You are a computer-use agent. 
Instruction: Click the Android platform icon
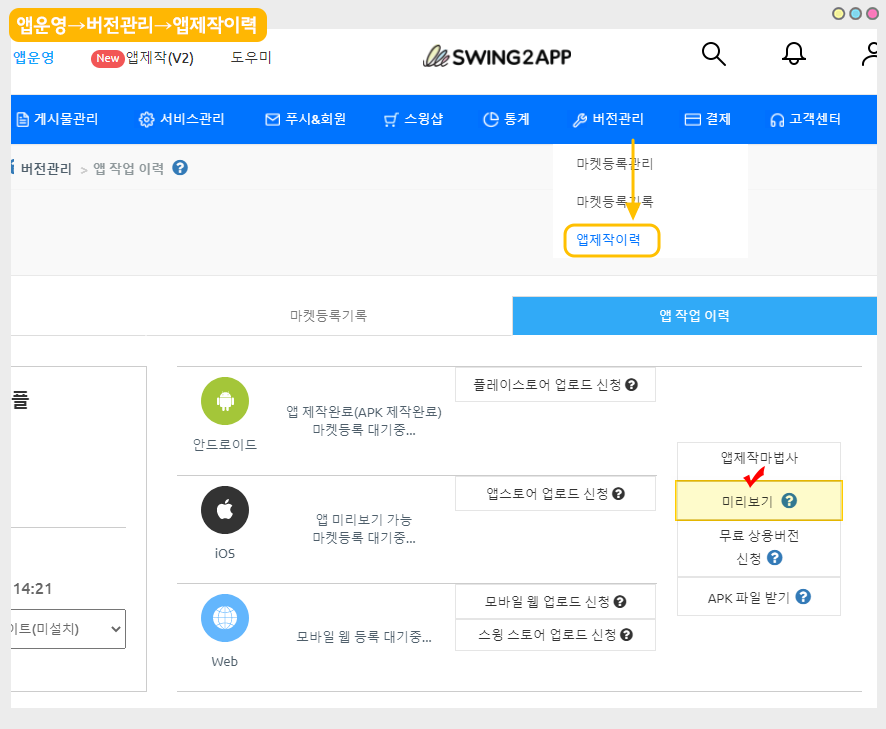(225, 403)
